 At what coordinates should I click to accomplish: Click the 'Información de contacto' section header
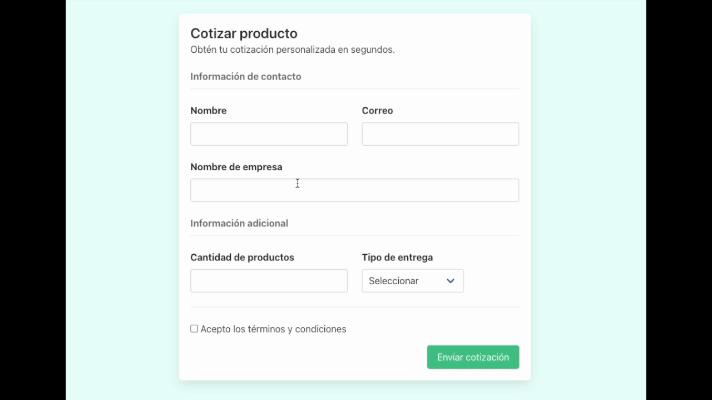pyautogui.click(x=245, y=76)
